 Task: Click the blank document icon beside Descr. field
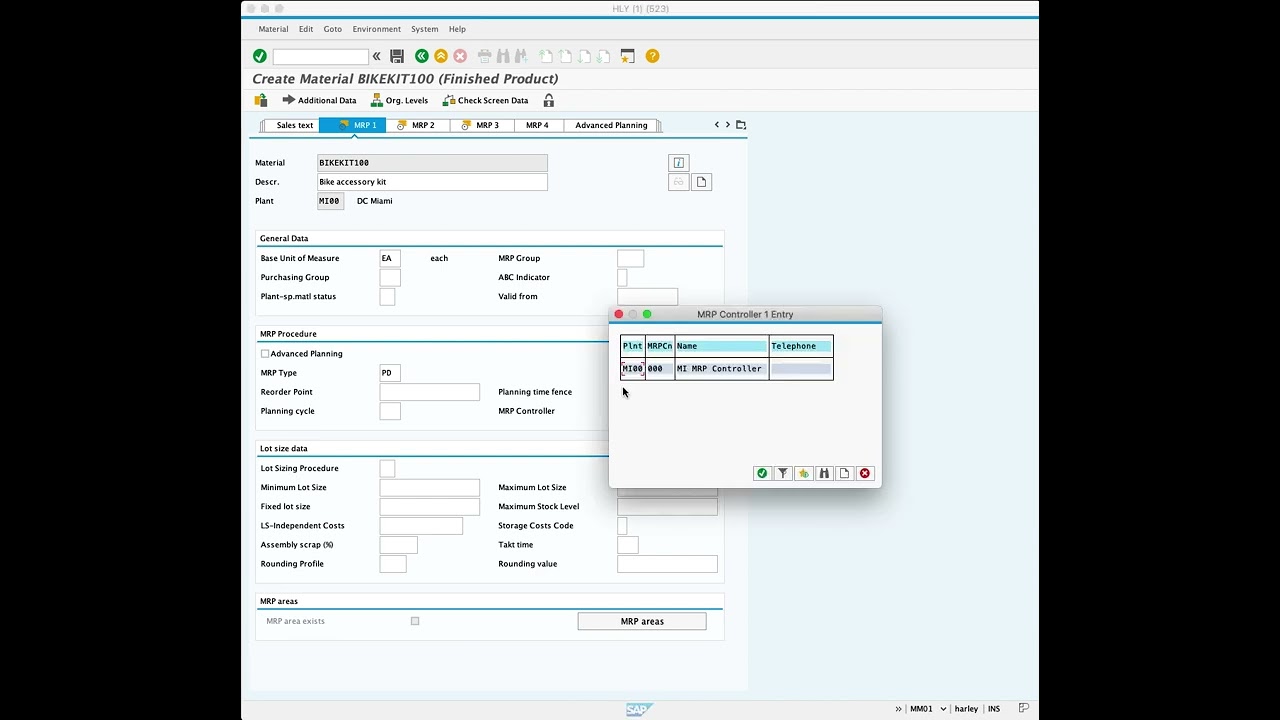coord(701,182)
